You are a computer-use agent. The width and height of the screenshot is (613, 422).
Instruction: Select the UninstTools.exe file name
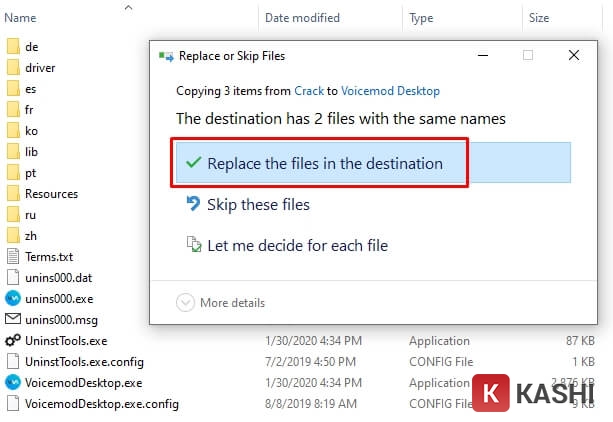[x=66, y=341]
